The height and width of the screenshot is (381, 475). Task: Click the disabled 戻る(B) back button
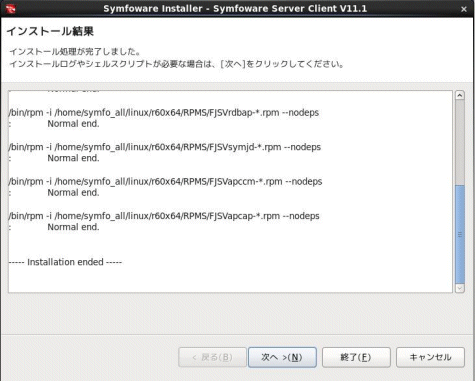point(212,357)
